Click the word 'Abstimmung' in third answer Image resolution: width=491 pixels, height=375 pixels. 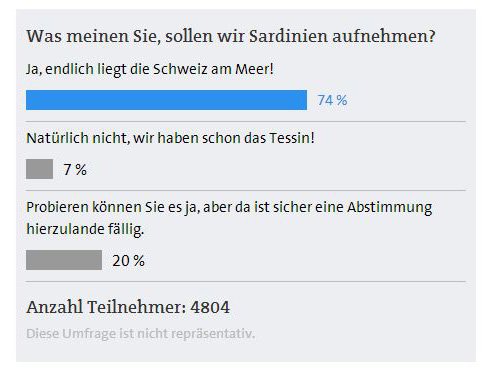(390, 207)
